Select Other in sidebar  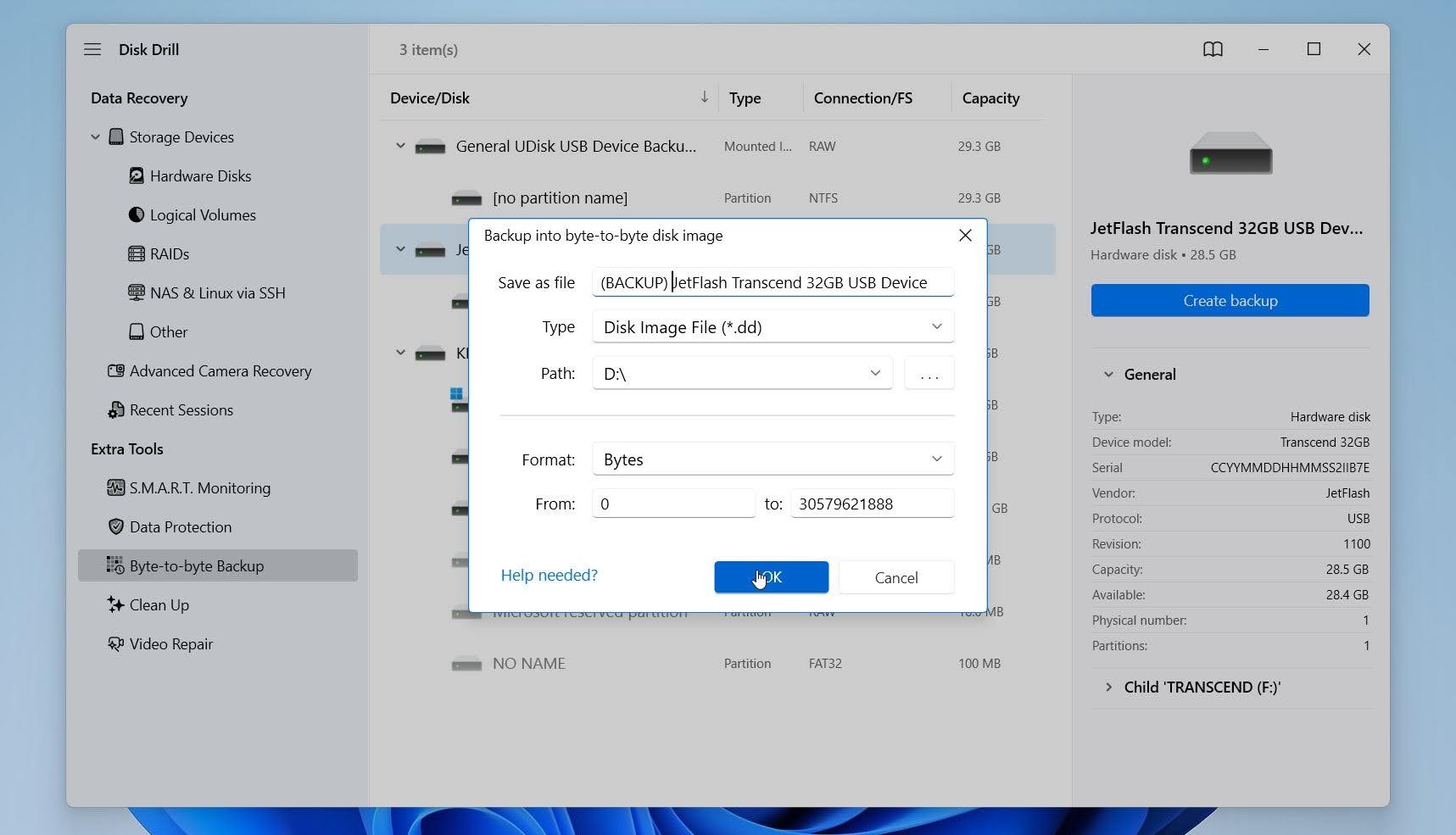click(x=169, y=332)
